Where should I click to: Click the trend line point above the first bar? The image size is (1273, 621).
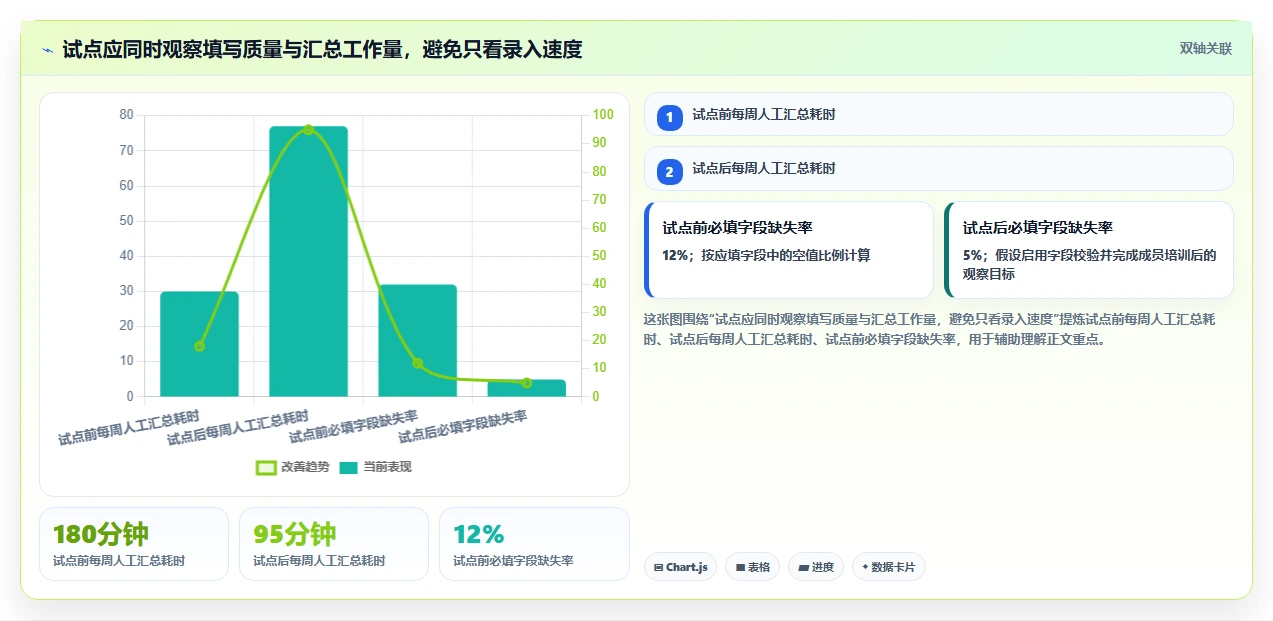(199, 346)
